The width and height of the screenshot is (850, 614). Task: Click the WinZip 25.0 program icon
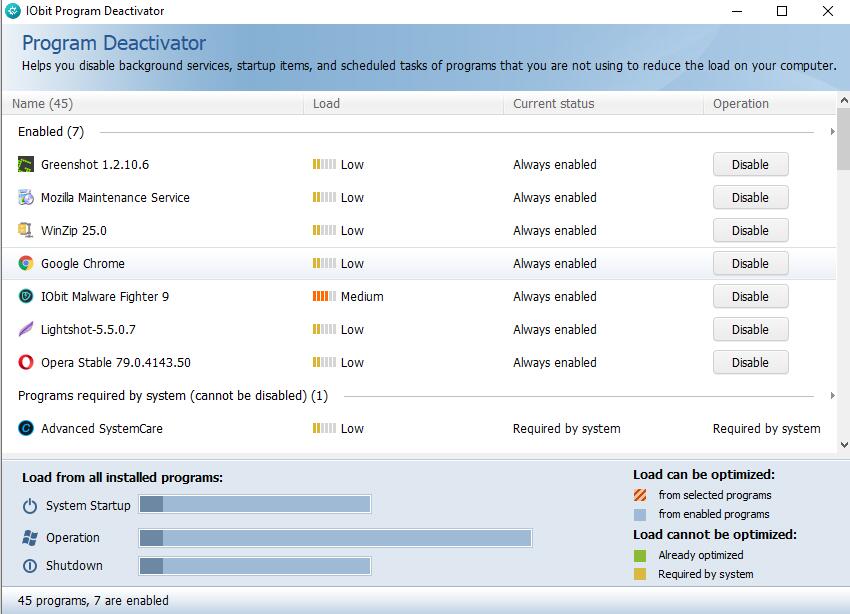click(25, 230)
